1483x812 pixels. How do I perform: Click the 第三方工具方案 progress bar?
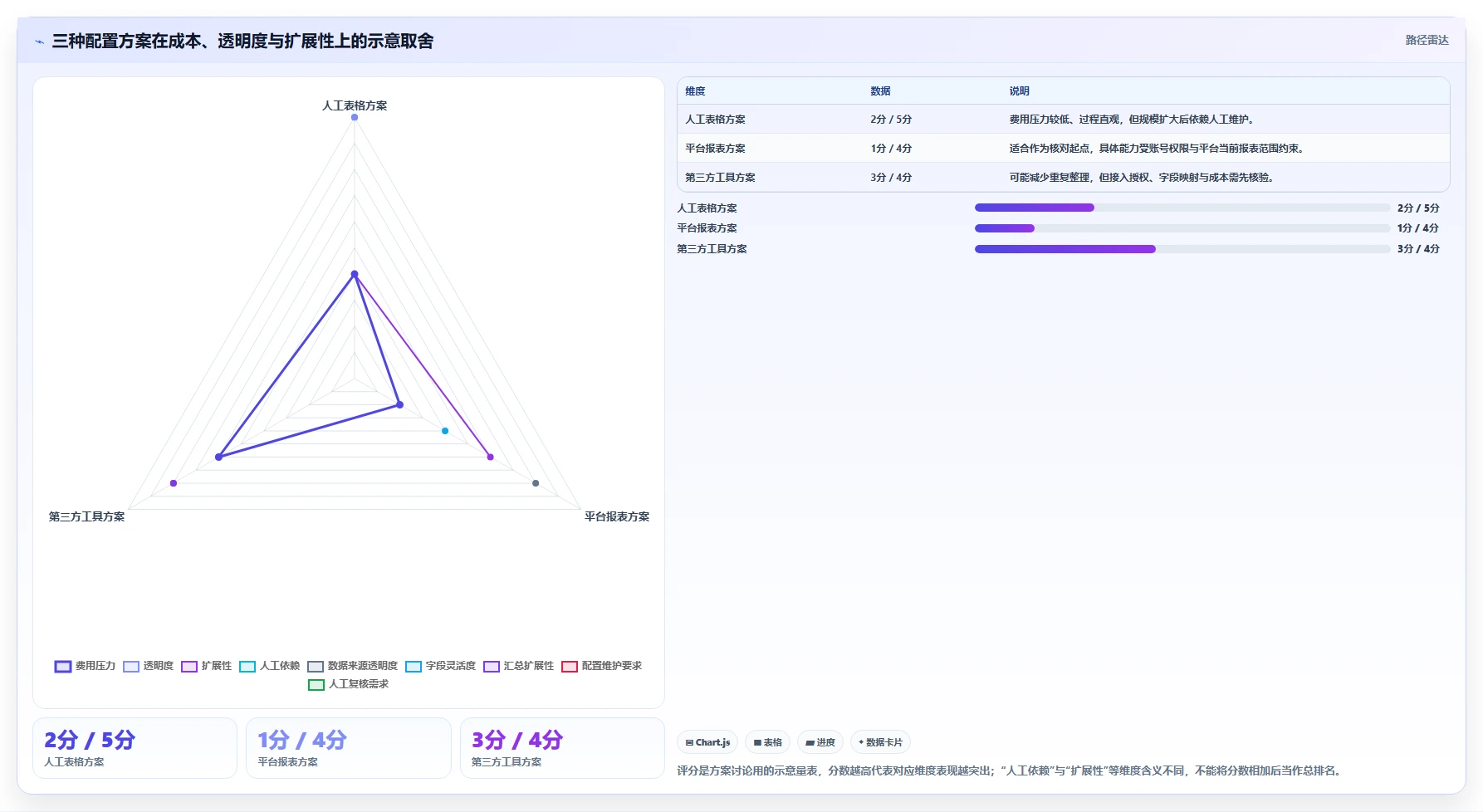(x=1182, y=249)
